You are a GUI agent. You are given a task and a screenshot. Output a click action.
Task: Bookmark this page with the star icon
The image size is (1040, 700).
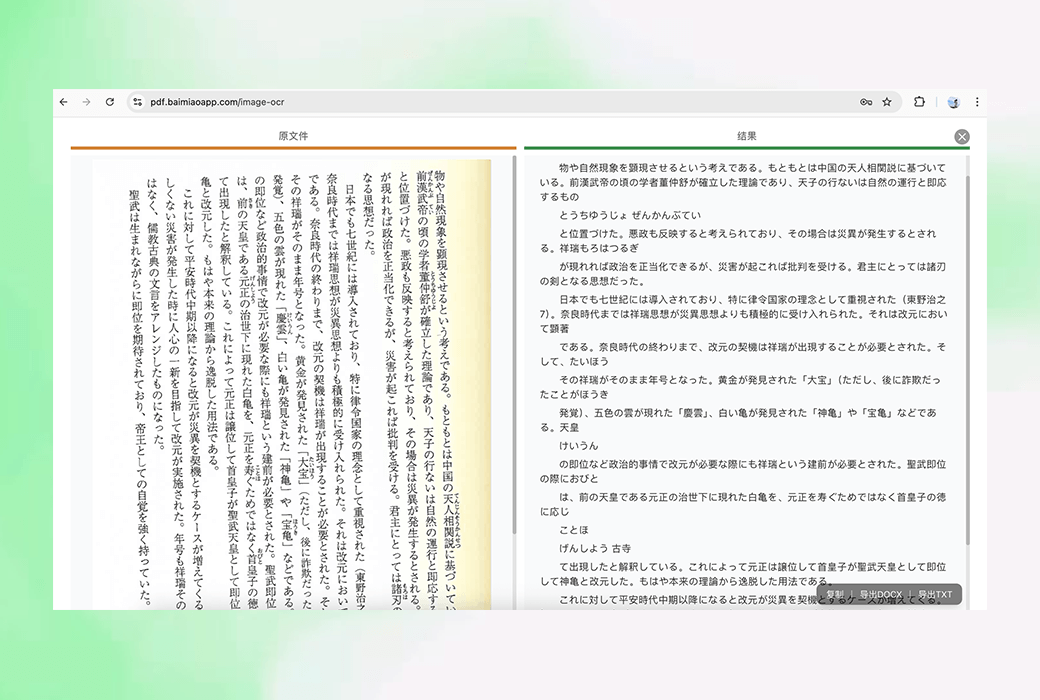point(887,102)
